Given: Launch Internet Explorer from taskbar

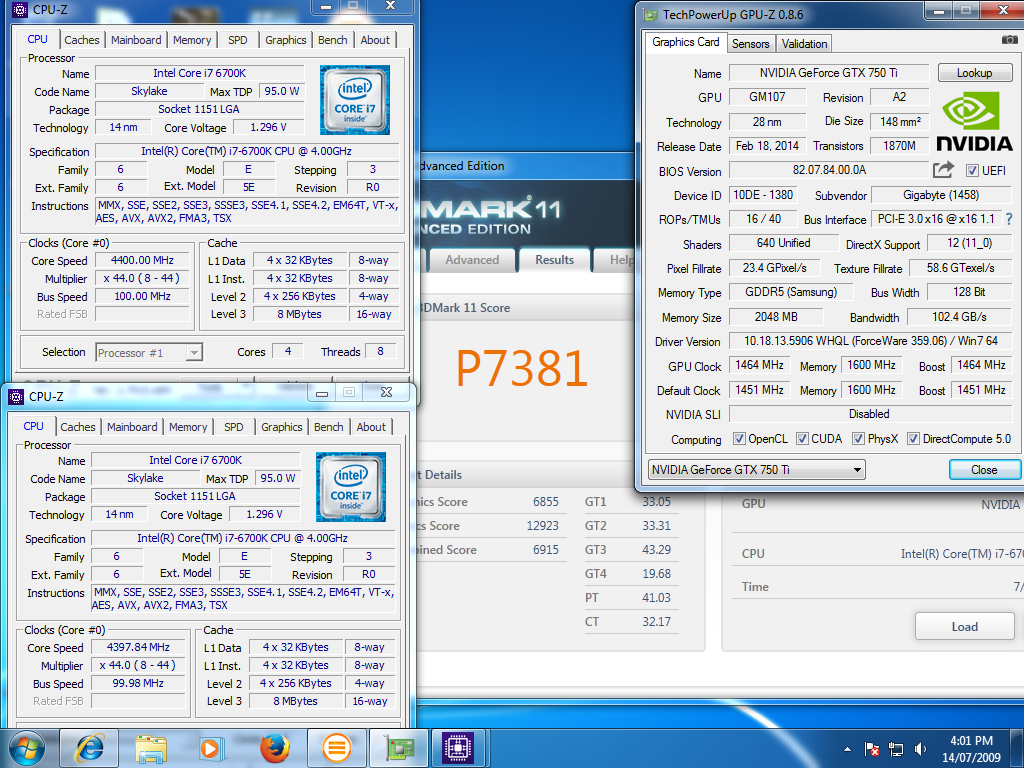Looking at the screenshot, I should tap(89, 748).
